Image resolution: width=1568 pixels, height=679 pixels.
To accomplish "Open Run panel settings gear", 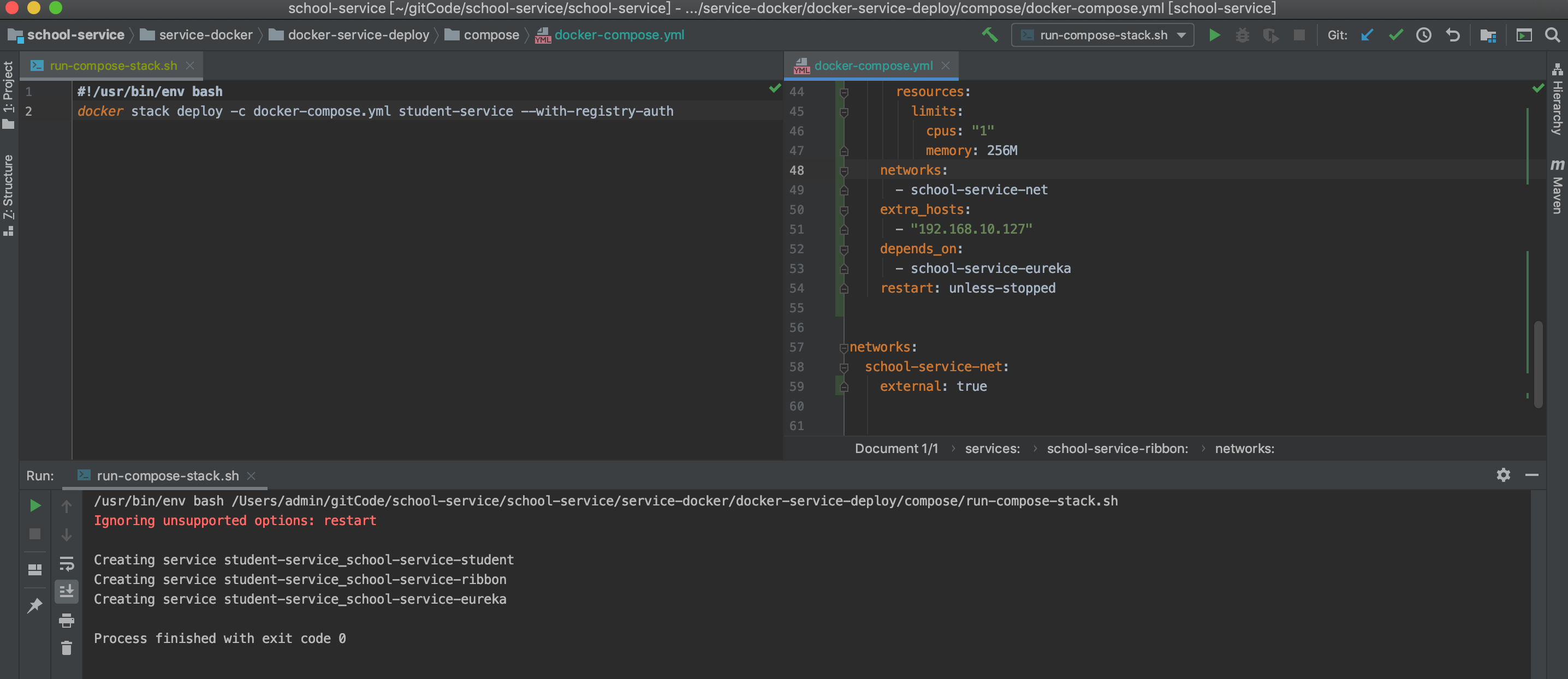I will pyautogui.click(x=1504, y=474).
